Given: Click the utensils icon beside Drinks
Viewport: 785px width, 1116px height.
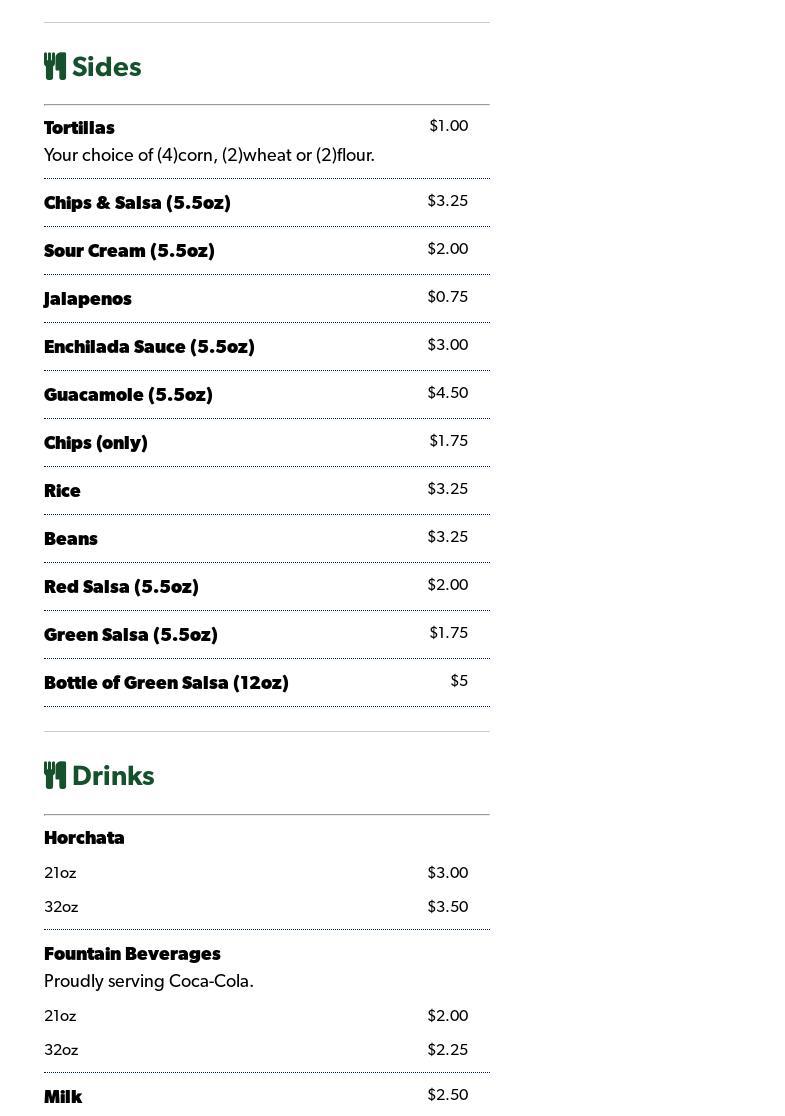Looking at the screenshot, I should [x=55, y=775].
